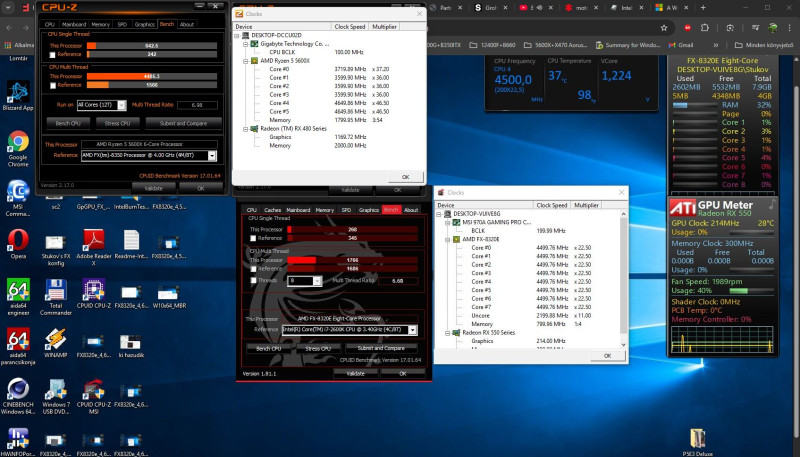Collapse the MSI 970A GAMING PRO node
This screenshot has width=800, height=457.
pyautogui.click(x=448, y=222)
